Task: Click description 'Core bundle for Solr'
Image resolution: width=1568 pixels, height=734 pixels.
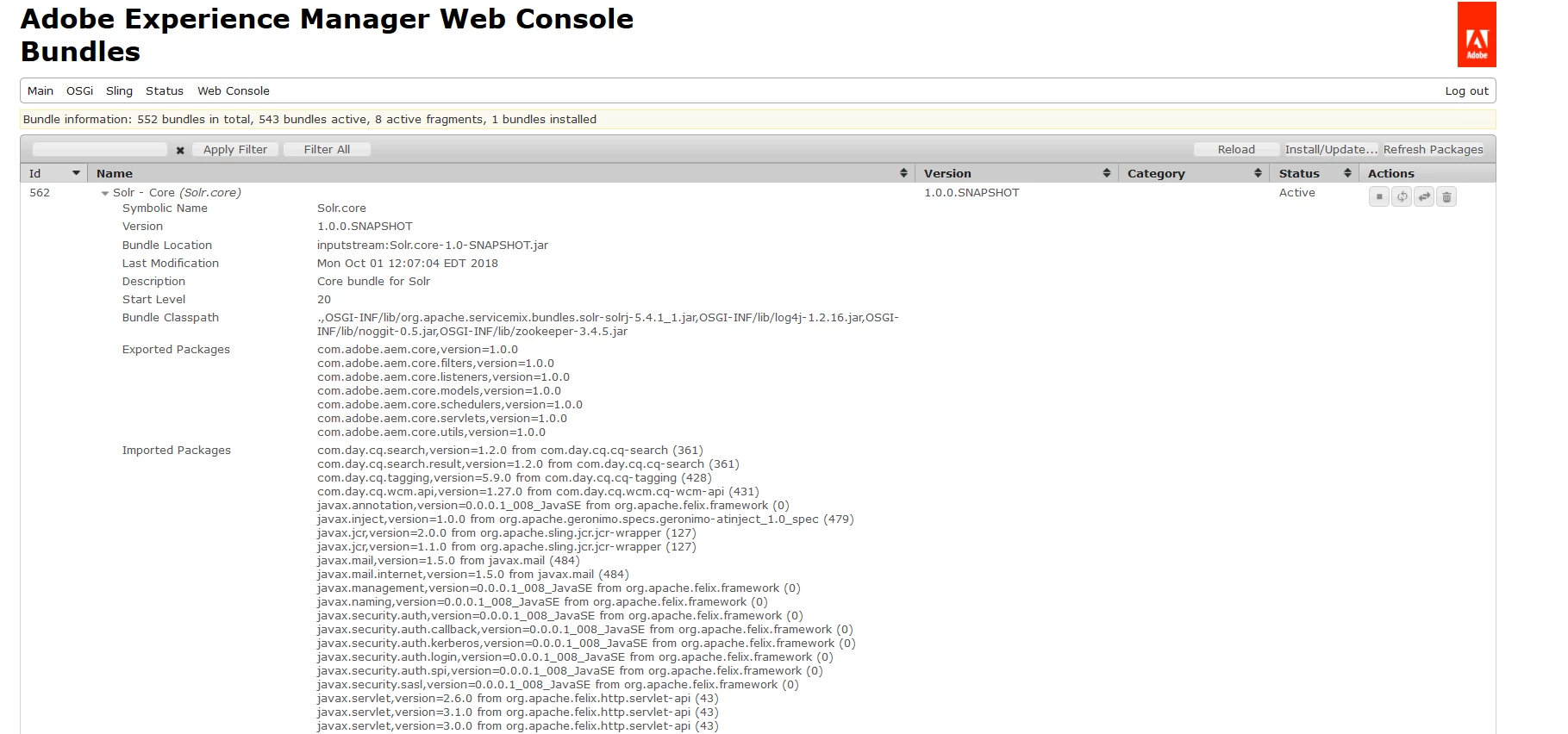Action: (373, 282)
